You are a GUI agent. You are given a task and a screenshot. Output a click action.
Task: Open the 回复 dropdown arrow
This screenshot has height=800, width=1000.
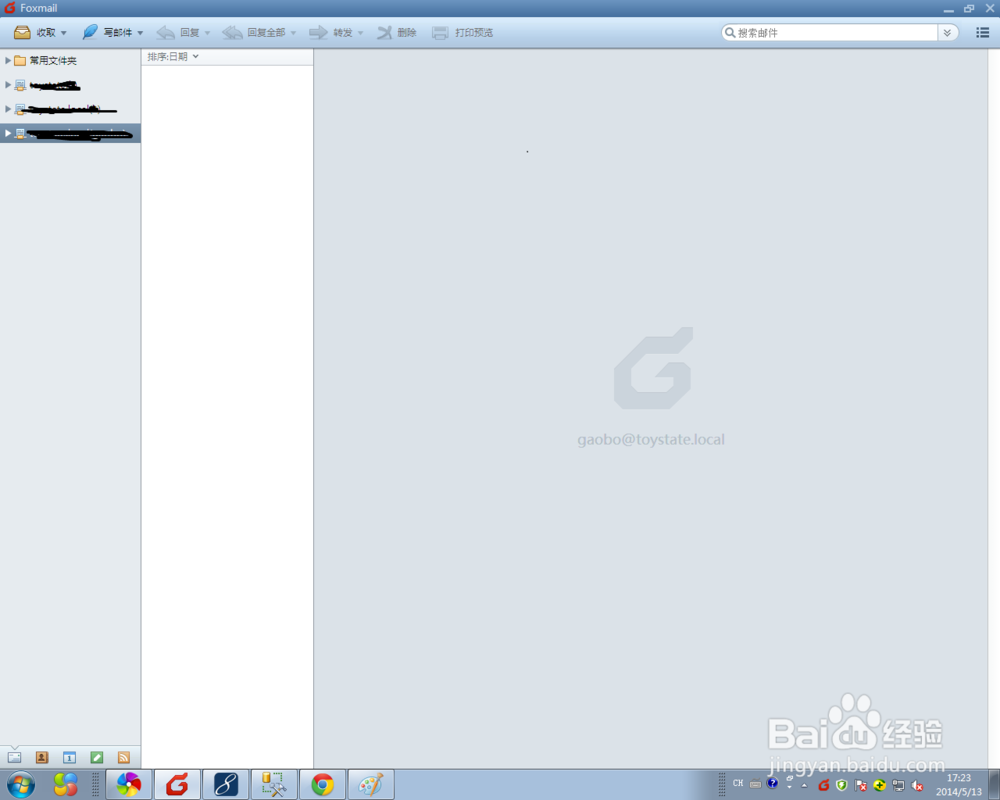click(207, 33)
